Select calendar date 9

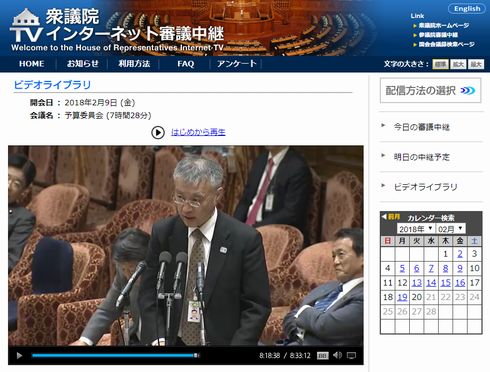460,268
